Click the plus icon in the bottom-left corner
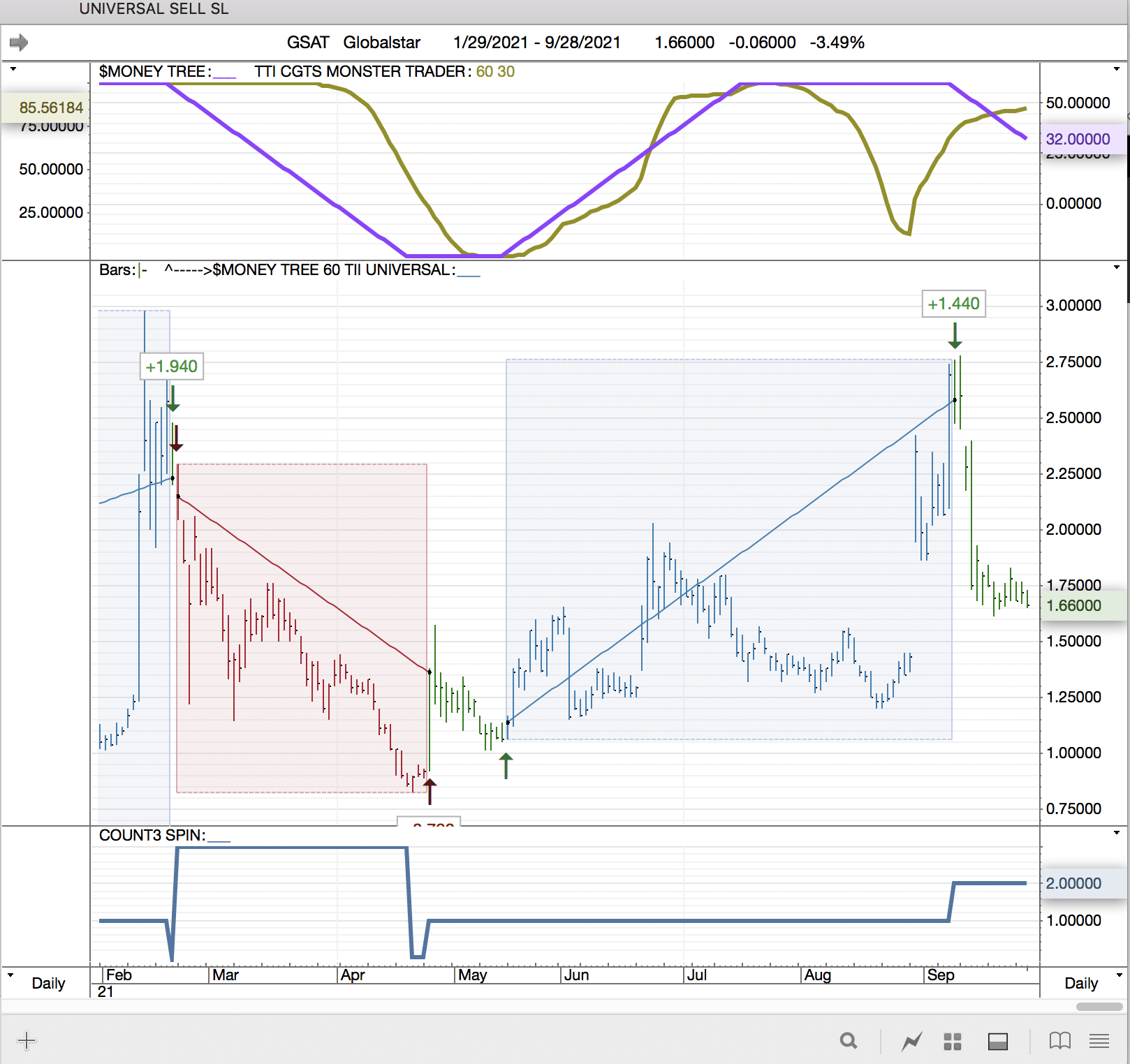The height and width of the screenshot is (1064, 1130). [27, 1041]
